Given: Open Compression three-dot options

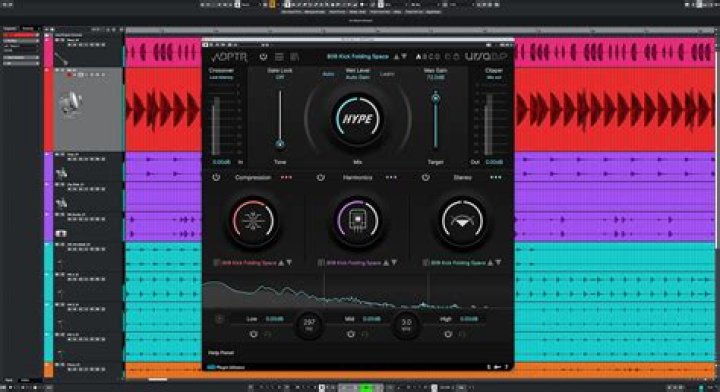Looking at the screenshot, I should coord(286,177).
